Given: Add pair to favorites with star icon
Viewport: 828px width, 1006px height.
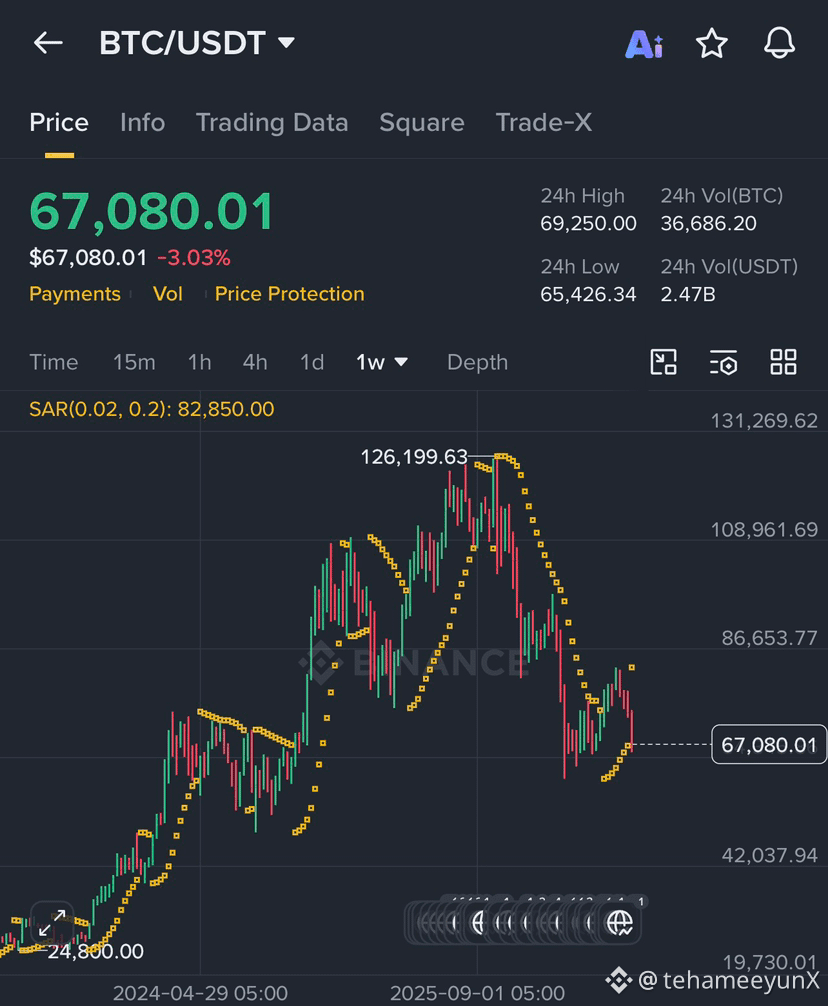Looking at the screenshot, I should [712, 44].
